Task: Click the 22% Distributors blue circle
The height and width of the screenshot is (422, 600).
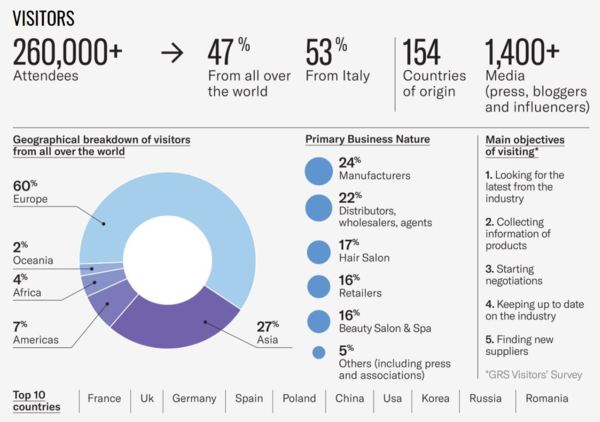Action: (x=319, y=208)
